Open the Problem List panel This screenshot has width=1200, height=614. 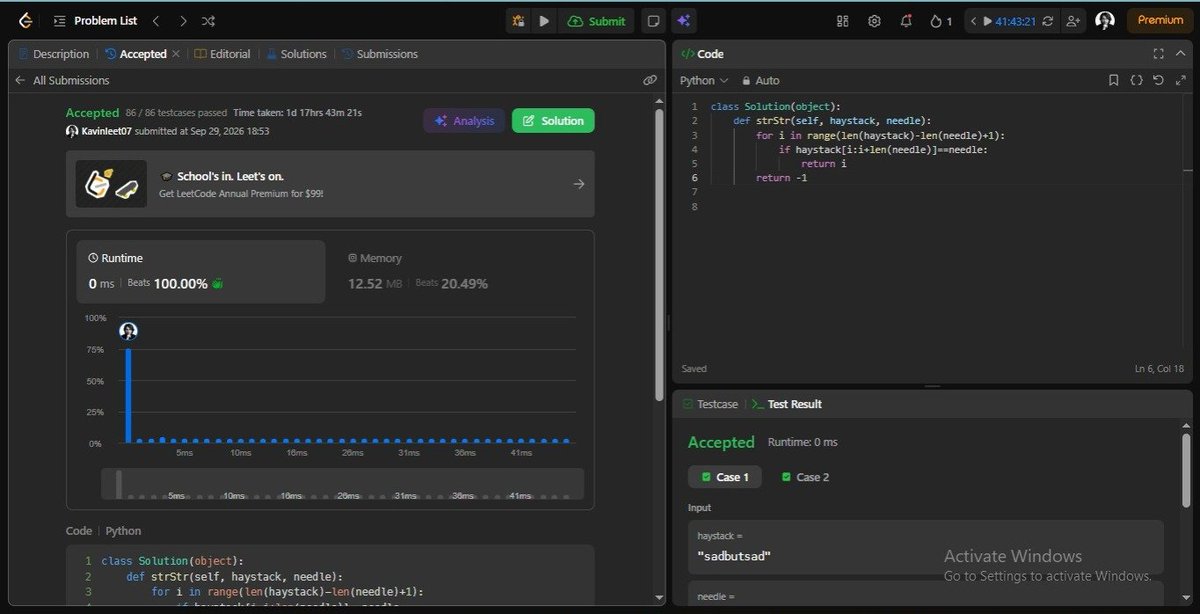93,20
